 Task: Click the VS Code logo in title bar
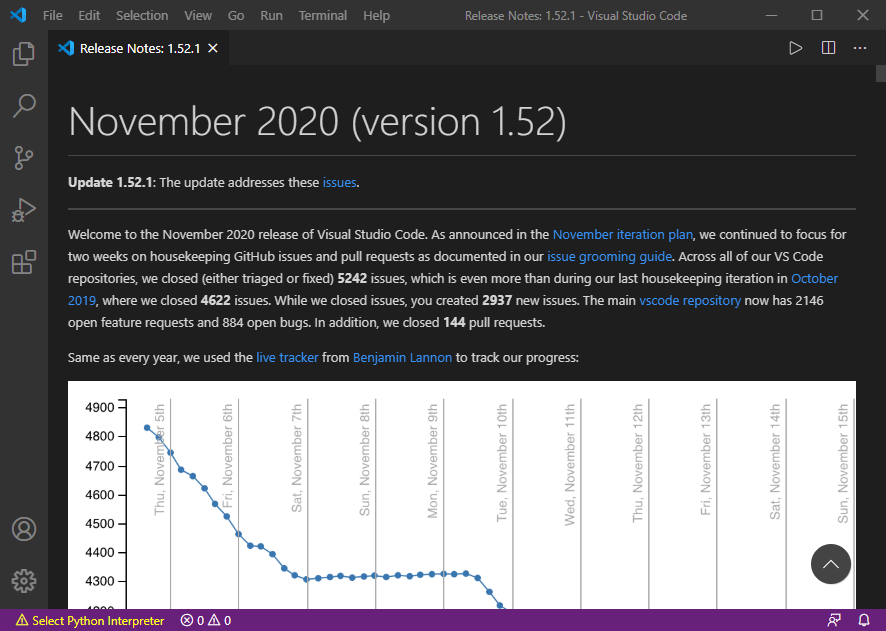pos(18,15)
